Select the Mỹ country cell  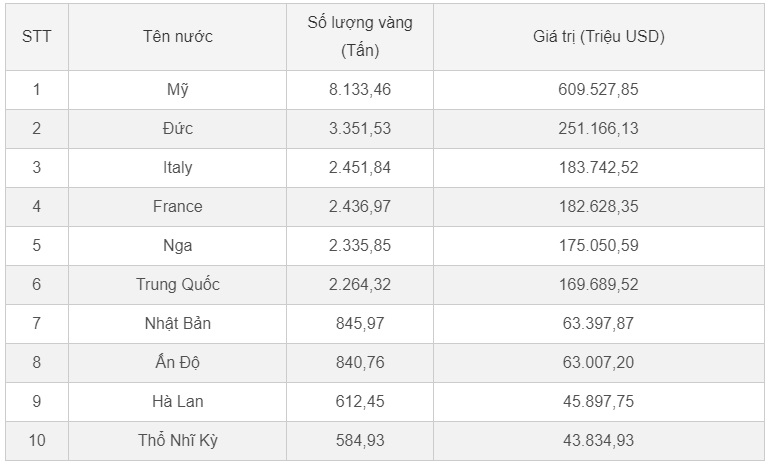(177, 89)
